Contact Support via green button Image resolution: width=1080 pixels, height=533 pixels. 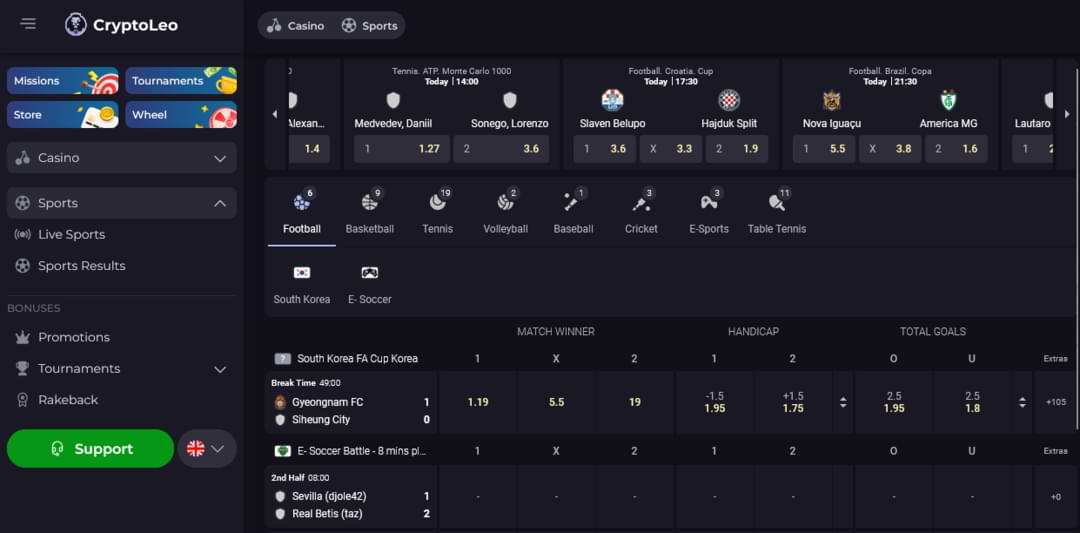point(90,448)
